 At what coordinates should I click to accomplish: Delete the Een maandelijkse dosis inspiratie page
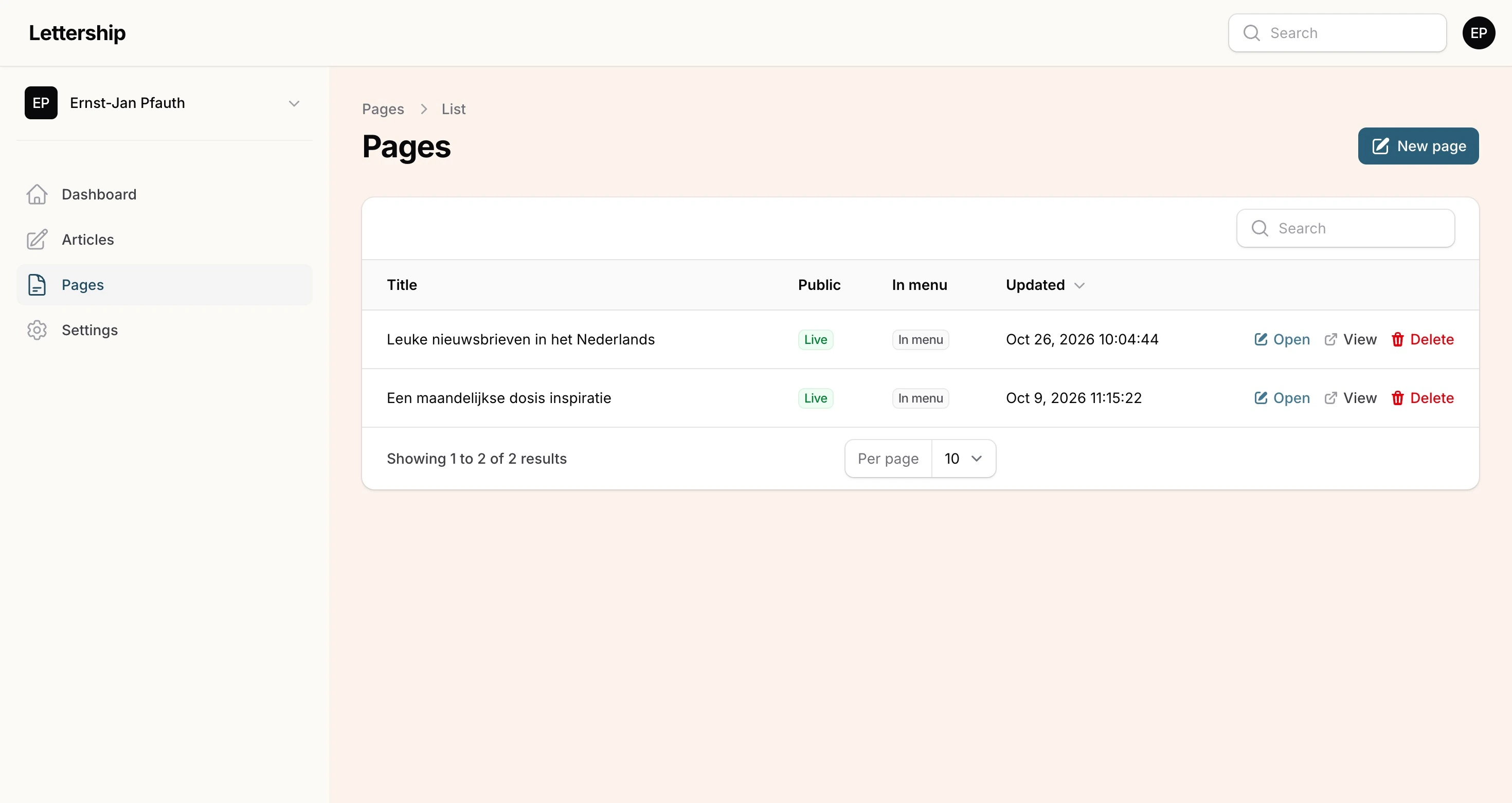(1422, 398)
